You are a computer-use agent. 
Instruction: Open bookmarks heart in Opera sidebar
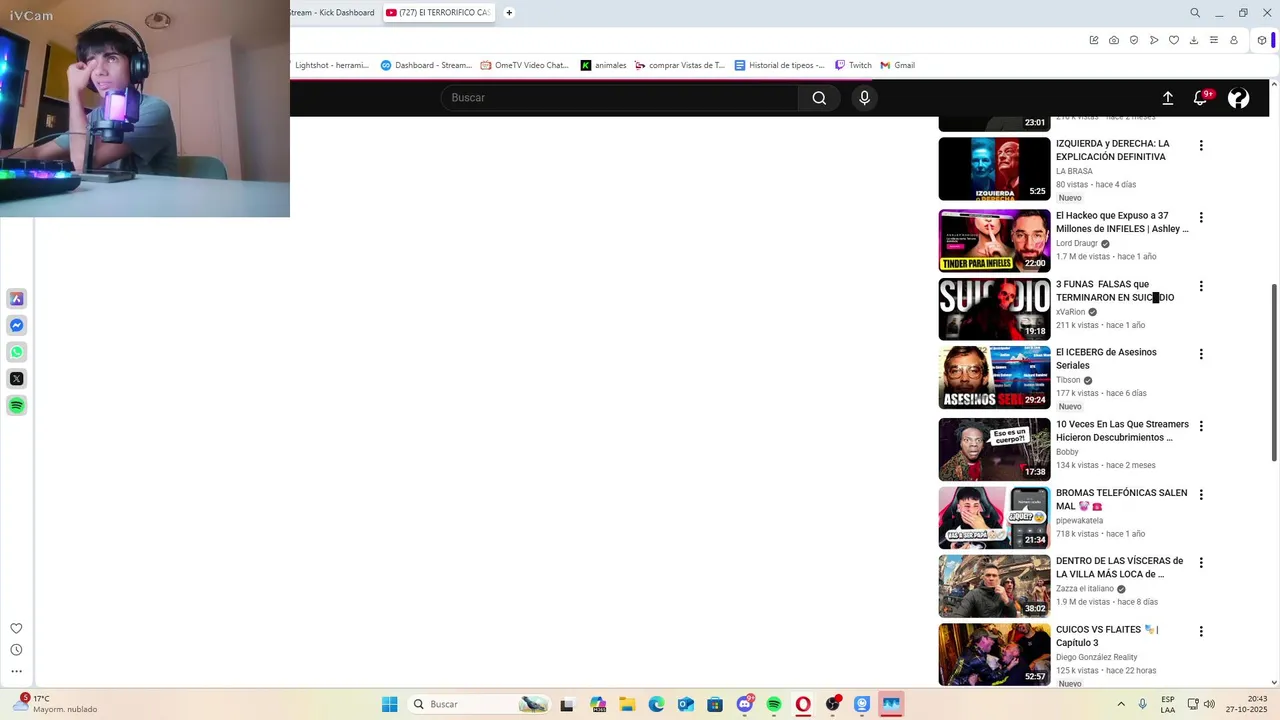(16, 629)
